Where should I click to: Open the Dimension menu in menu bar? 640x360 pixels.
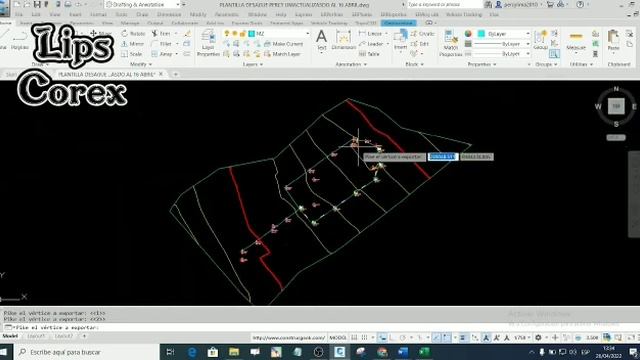169,14
